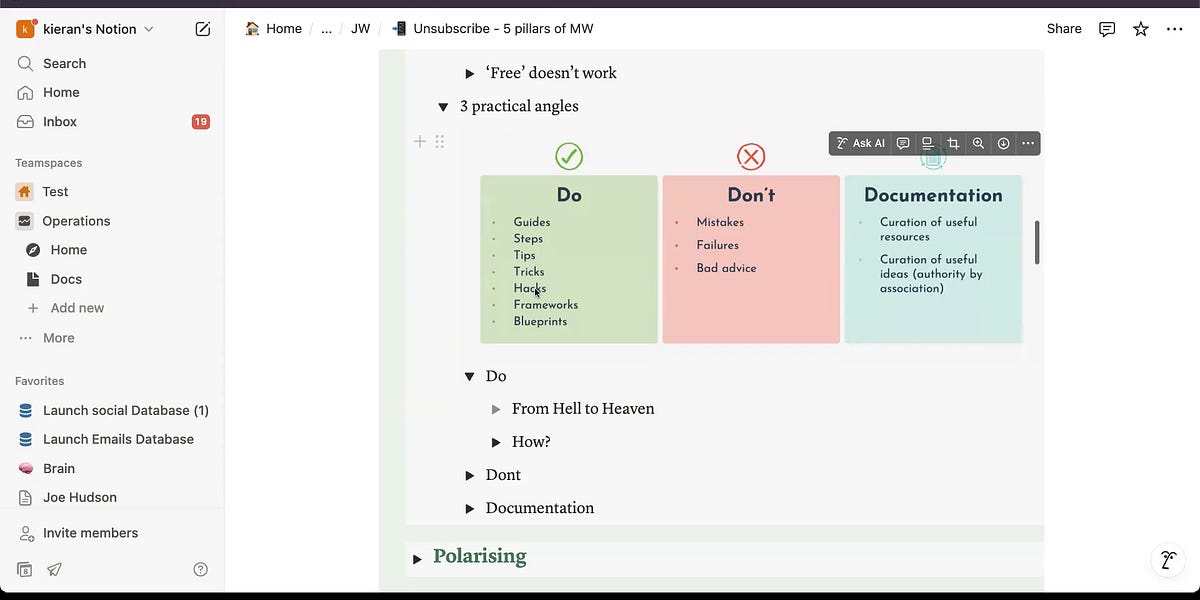Favorite this page with the star icon
The height and width of the screenshot is (600, 1200).
1141,29
